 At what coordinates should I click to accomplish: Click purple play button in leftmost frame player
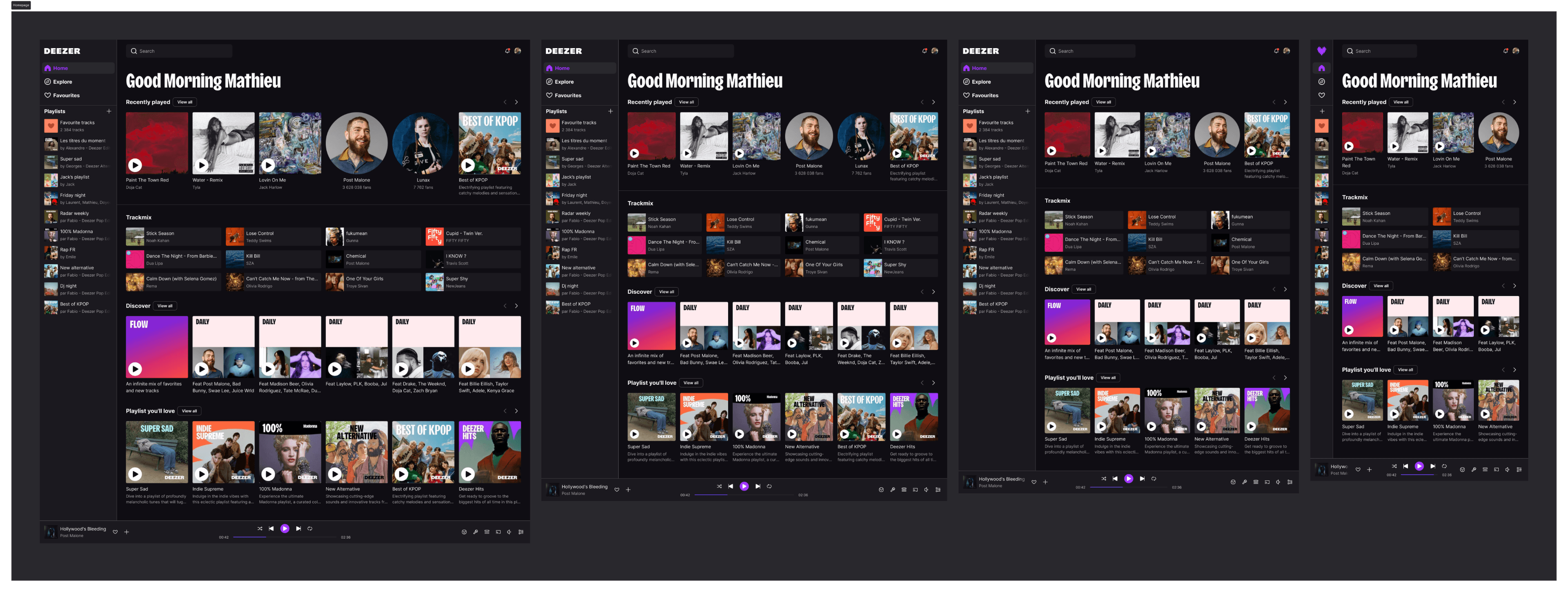285,529
